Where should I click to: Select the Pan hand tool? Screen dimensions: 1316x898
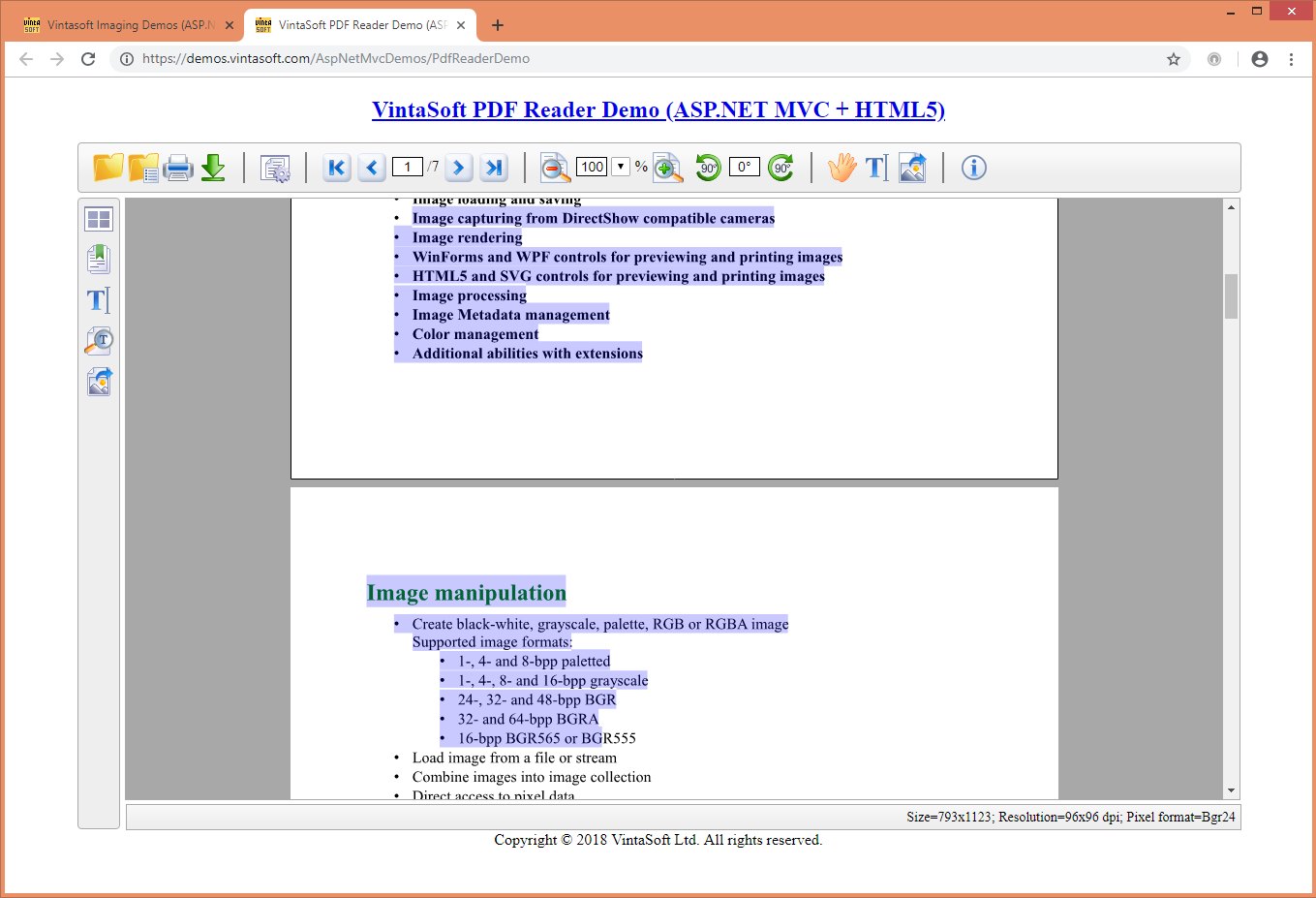842,168
